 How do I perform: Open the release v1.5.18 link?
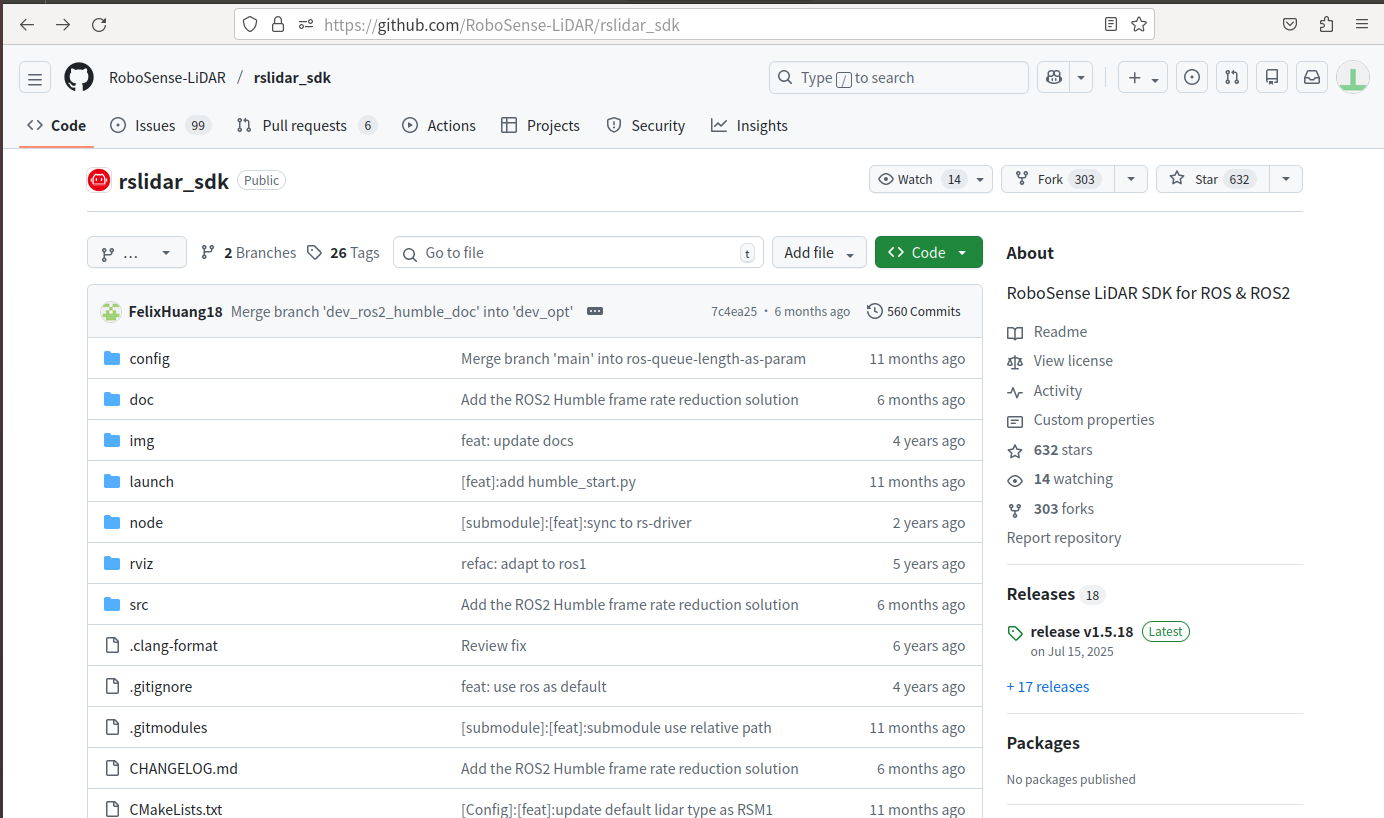click(x=1082, y=632)
